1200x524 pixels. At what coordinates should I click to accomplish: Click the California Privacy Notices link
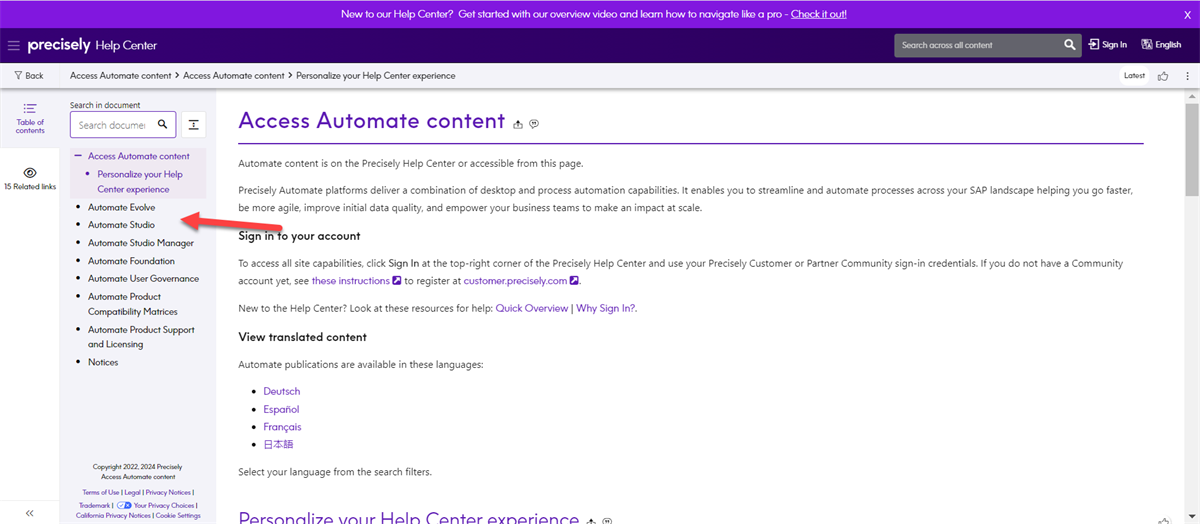click(113, 515)
